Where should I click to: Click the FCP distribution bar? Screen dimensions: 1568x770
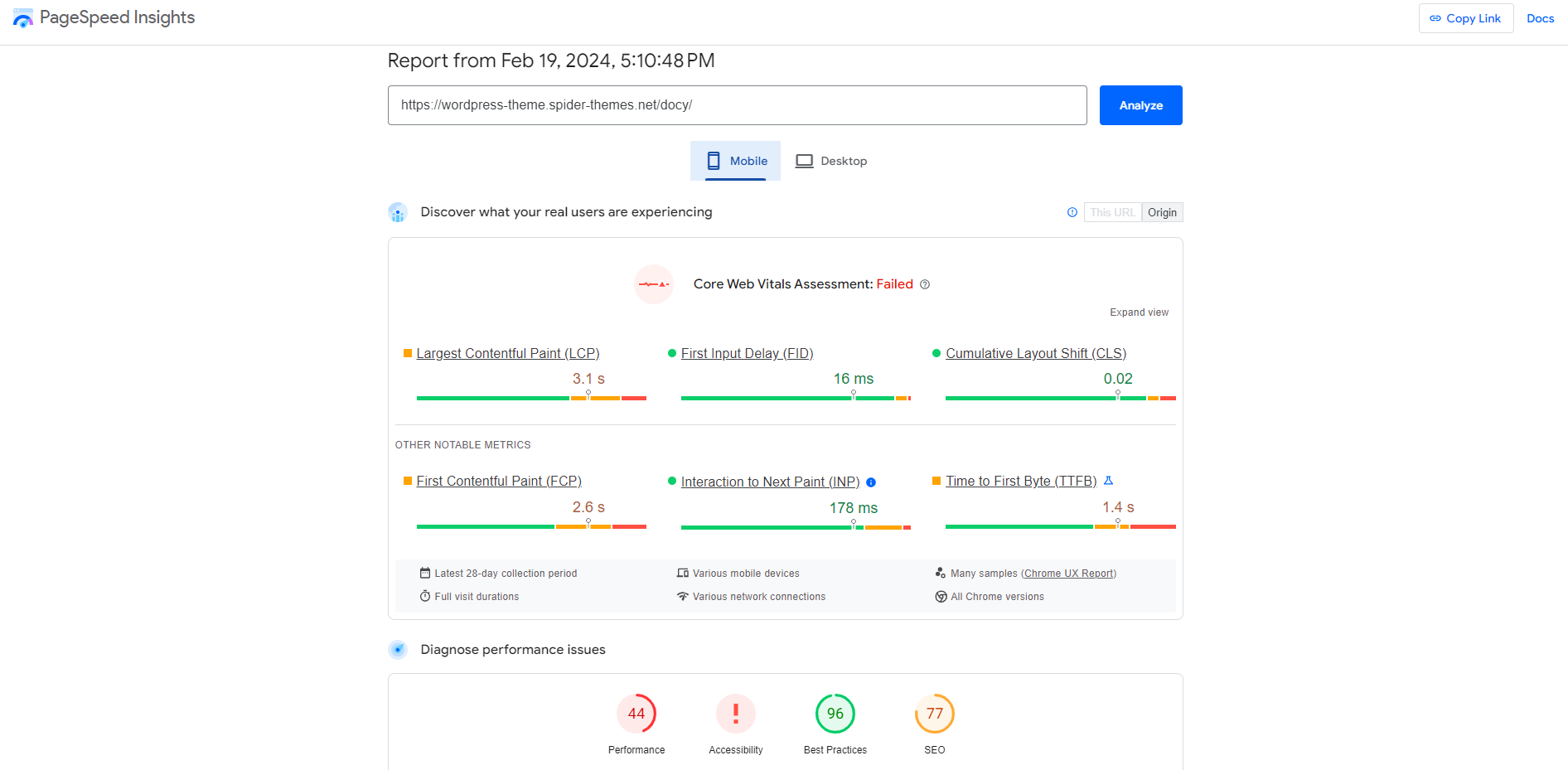(x=531, y=526)
